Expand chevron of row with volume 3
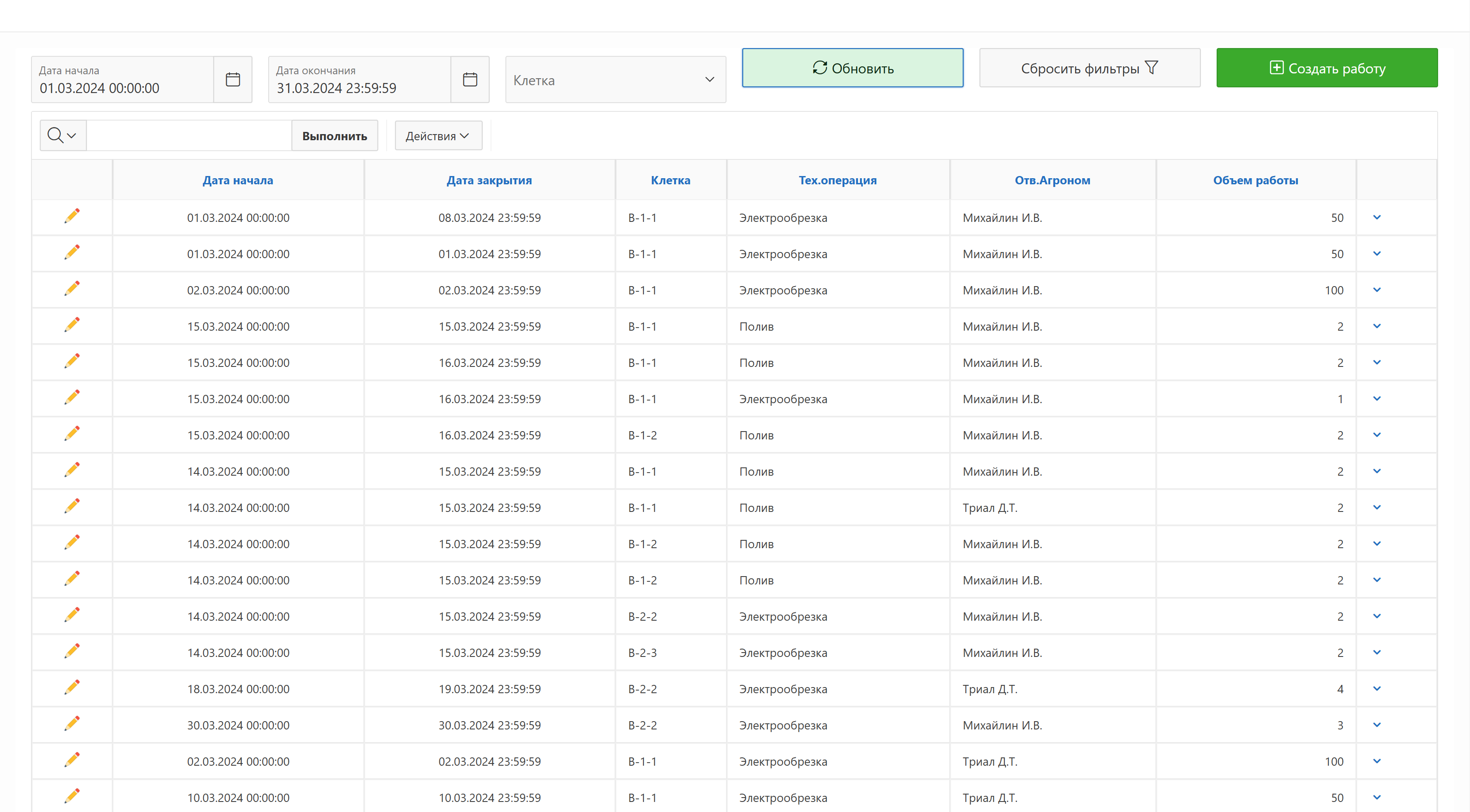 (x=1377, y=725)
